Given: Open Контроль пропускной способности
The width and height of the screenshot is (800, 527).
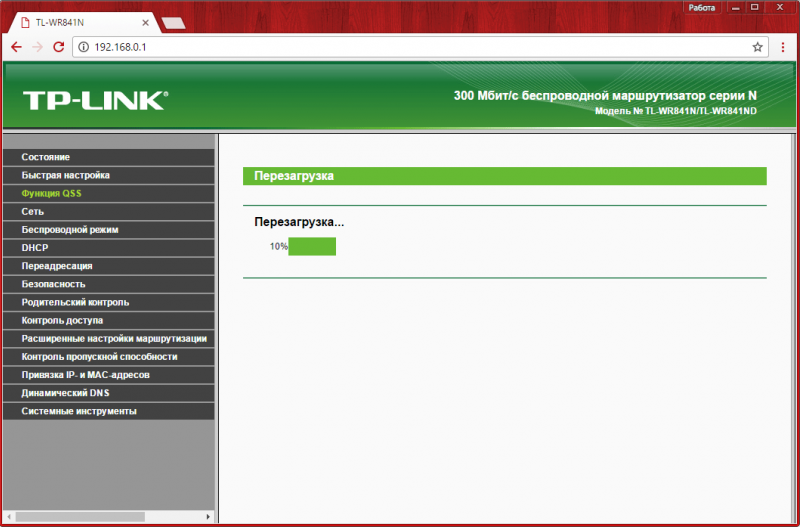Looking at the screenshot, I should pos(109,357).
